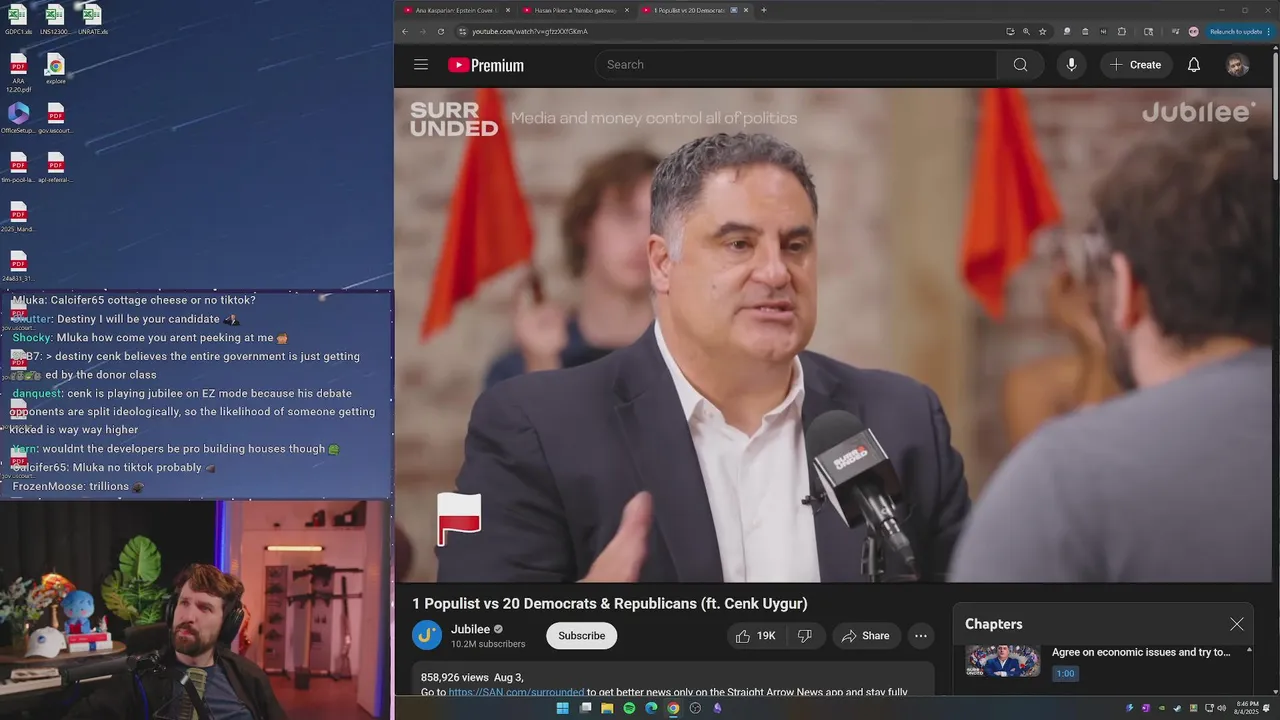Image resolution: width=1280 pixels, height=720 pixels.
Task: Click chat line 'Calcifer65: Mluka no tiktok probably'
Action: click(114, 467)
